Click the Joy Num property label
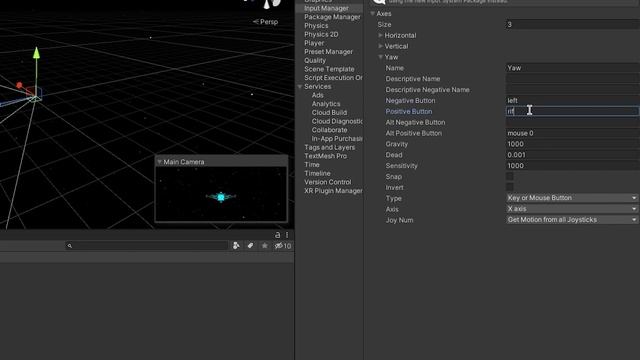The height and width of the screenshot is (360, 640). click(399, 220)
